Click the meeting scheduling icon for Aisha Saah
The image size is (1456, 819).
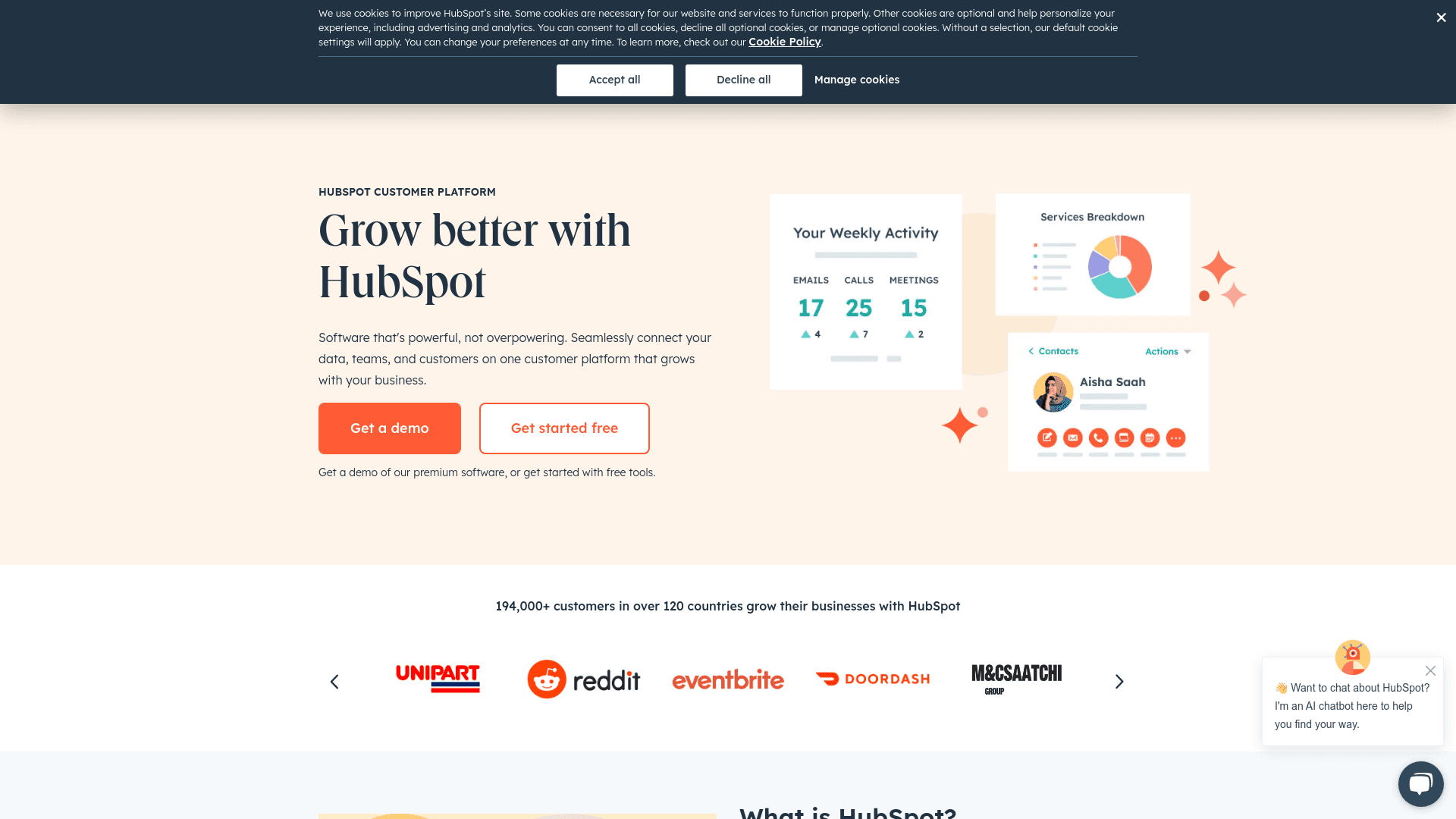pyautogui.click(x=1149, y=438)
